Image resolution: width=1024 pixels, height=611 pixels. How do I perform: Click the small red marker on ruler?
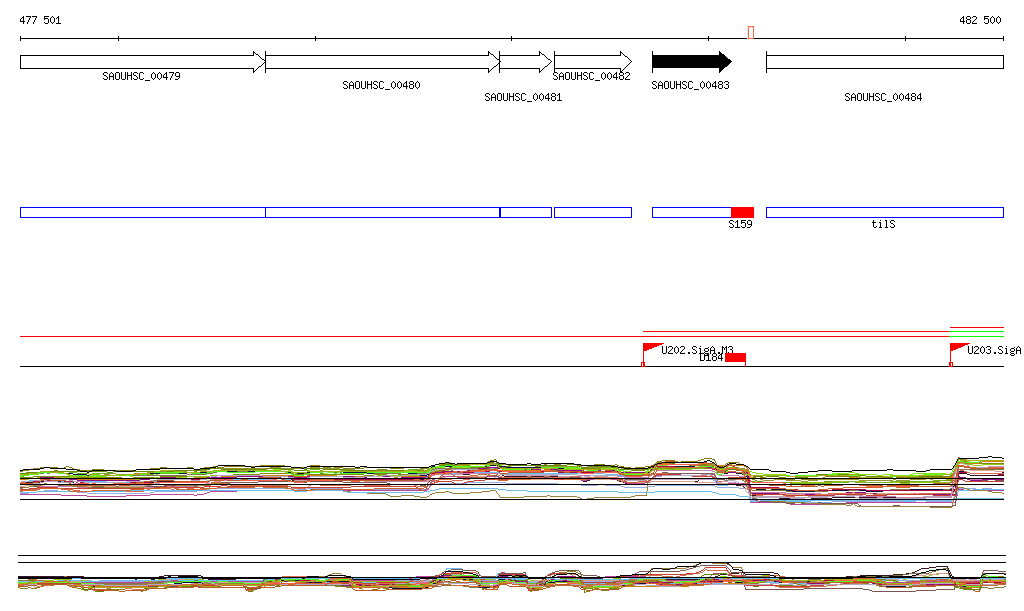pyautogui.click(x=751, y=33)
